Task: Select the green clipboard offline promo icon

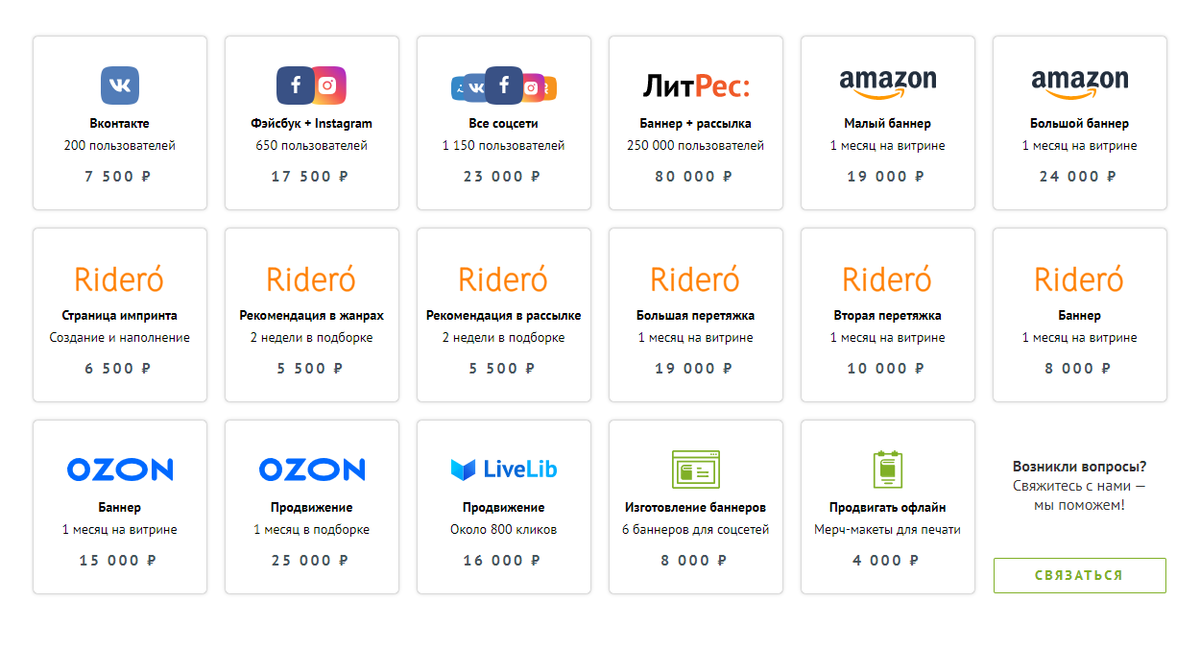Action: click(887, 469)
